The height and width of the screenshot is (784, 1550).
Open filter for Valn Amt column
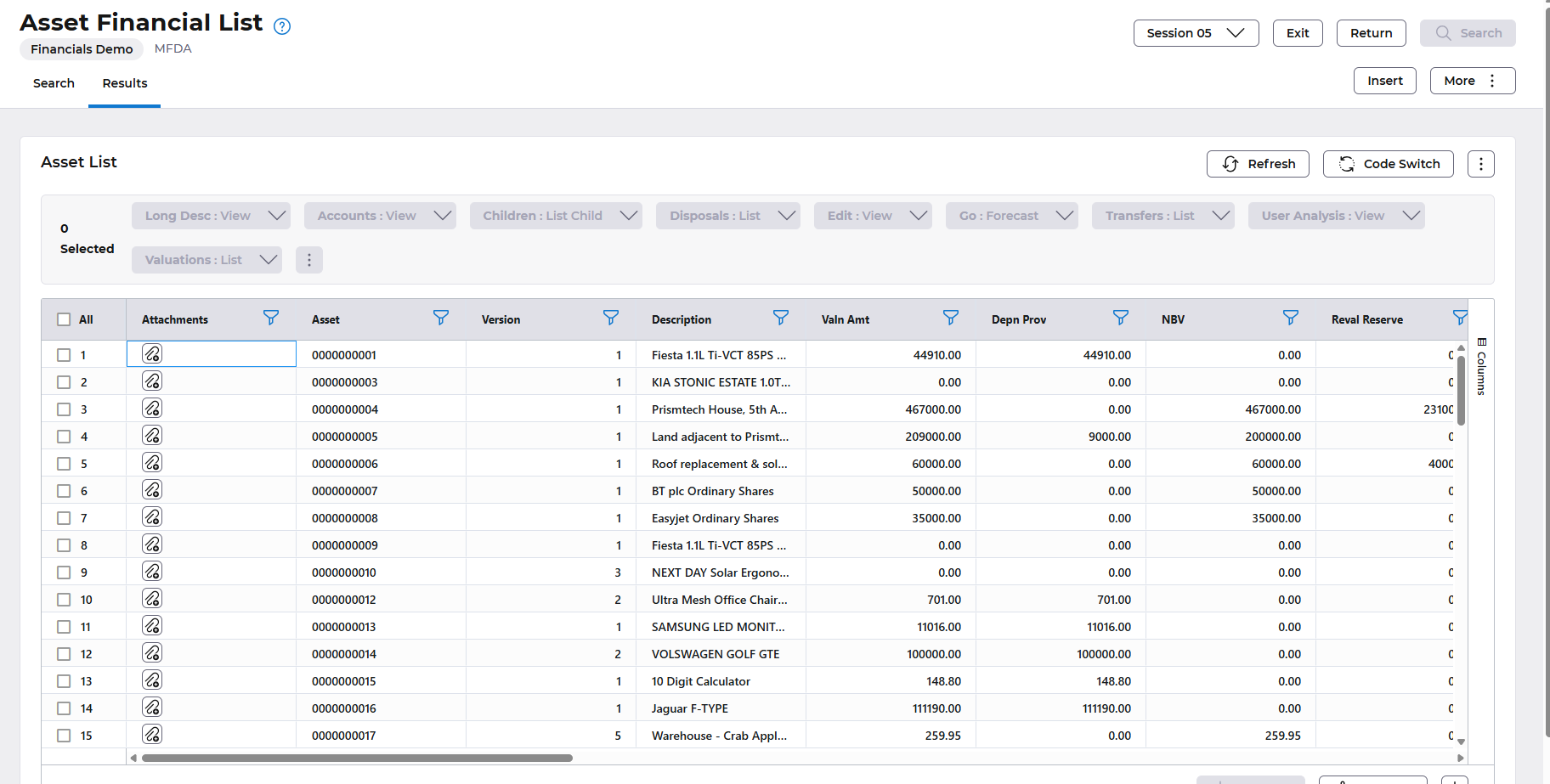950,318
